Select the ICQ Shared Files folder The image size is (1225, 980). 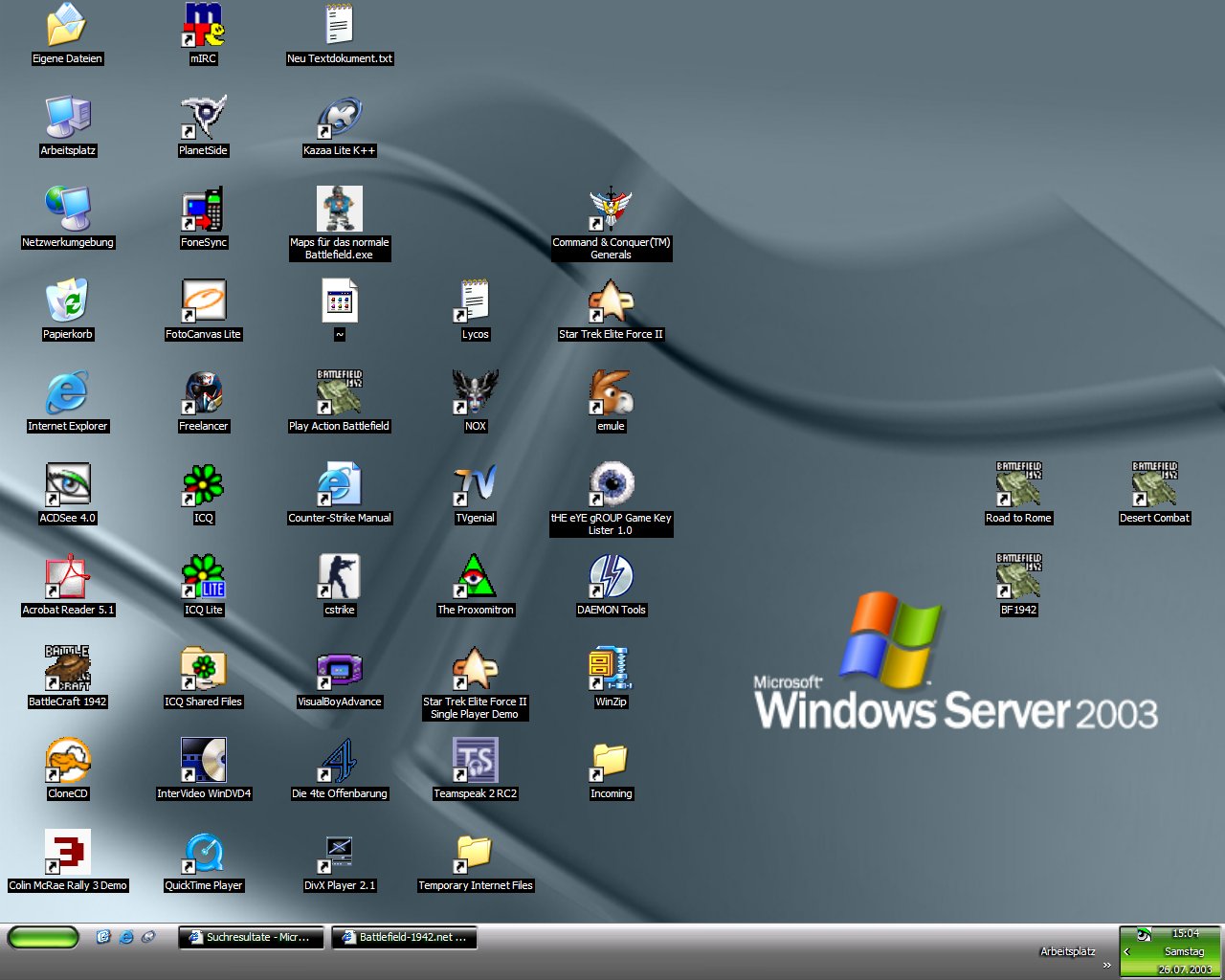[203, 669]
